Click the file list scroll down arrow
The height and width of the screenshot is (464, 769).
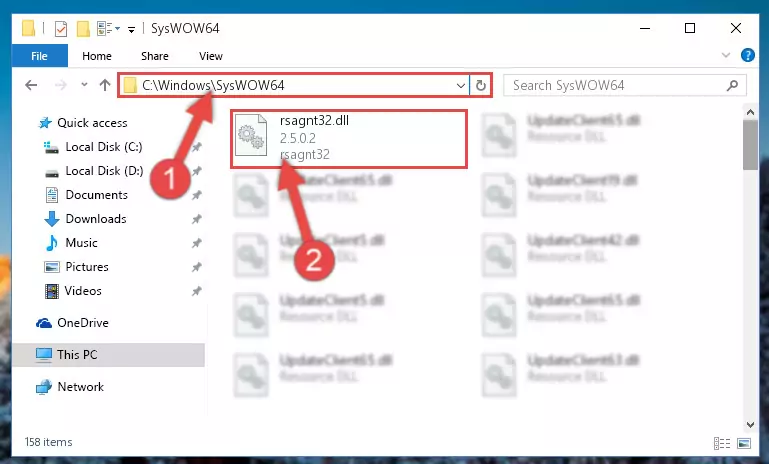(750, 425)
